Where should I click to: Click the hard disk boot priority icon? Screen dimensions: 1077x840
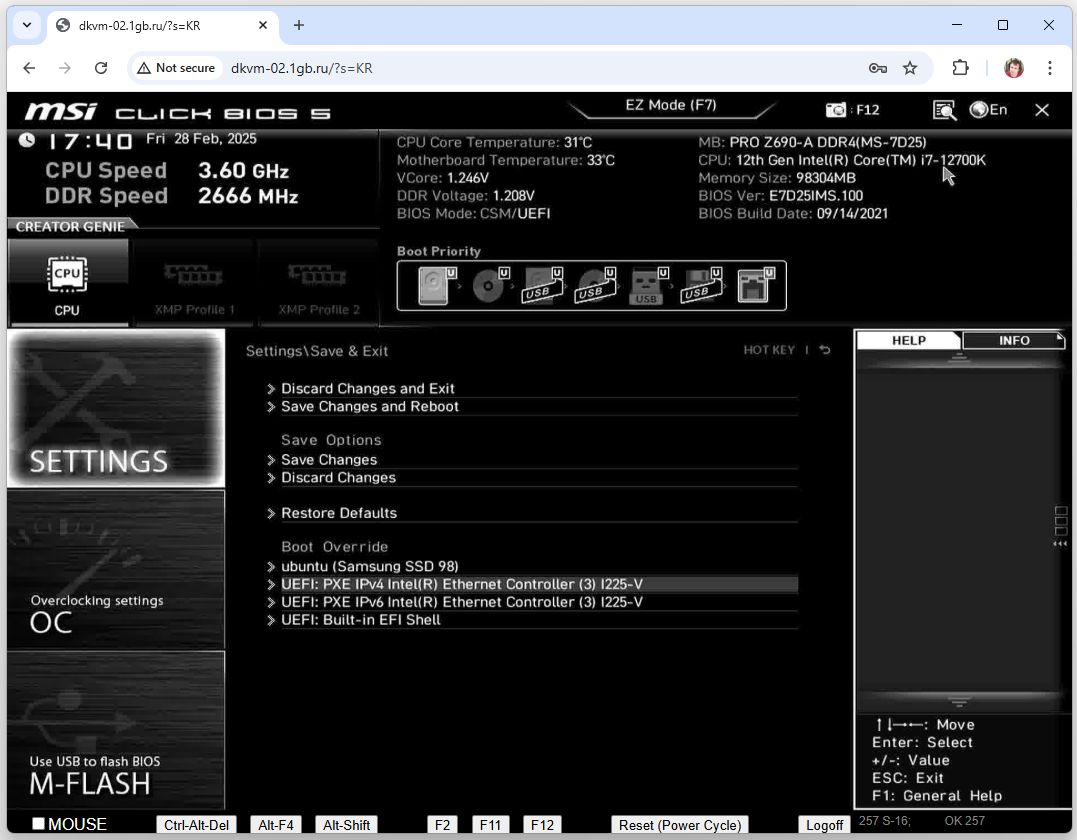pos(432,285)
